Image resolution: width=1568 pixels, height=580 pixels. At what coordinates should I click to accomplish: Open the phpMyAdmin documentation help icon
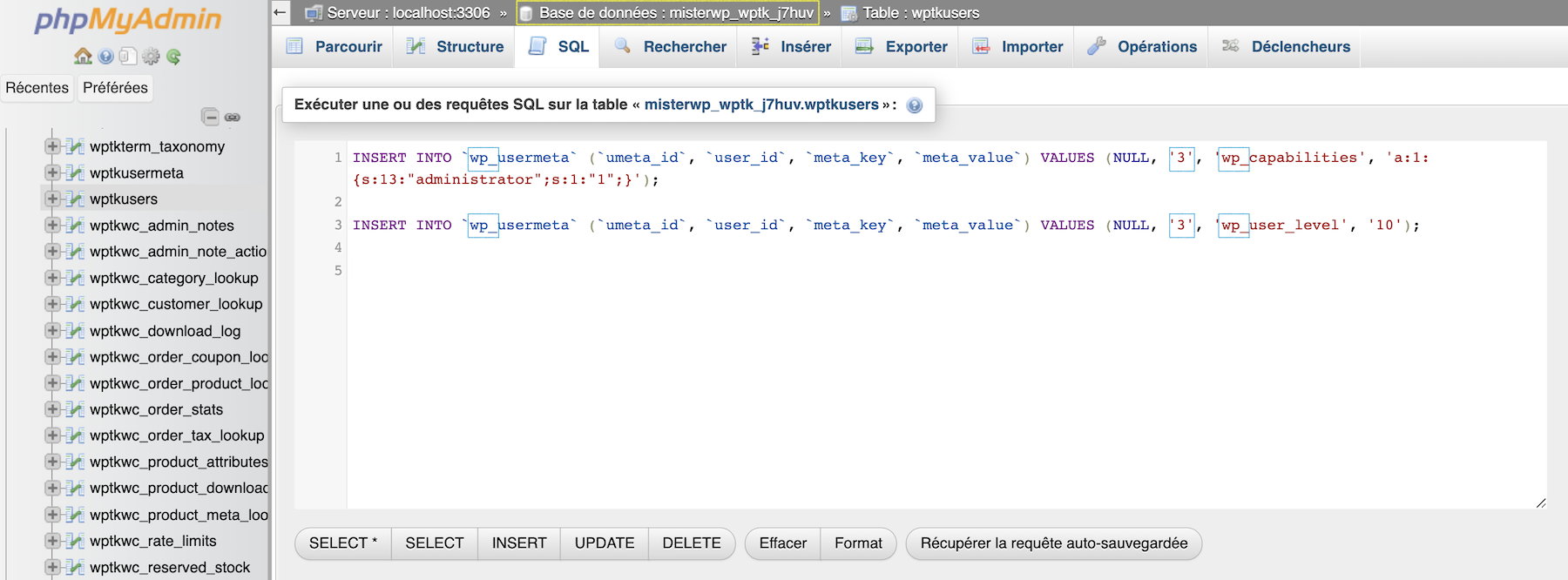[x=105, y=57]
